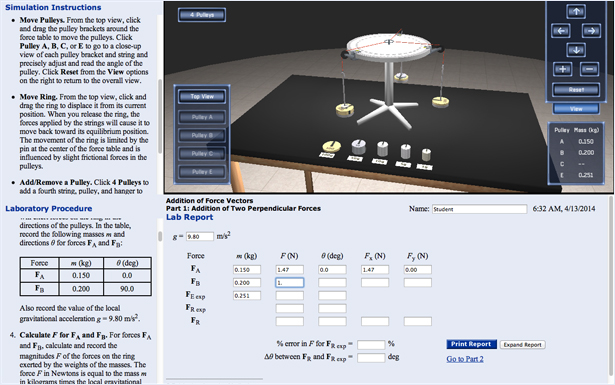
Task: Zoom out with the minus button
Action: coord(590,69)
